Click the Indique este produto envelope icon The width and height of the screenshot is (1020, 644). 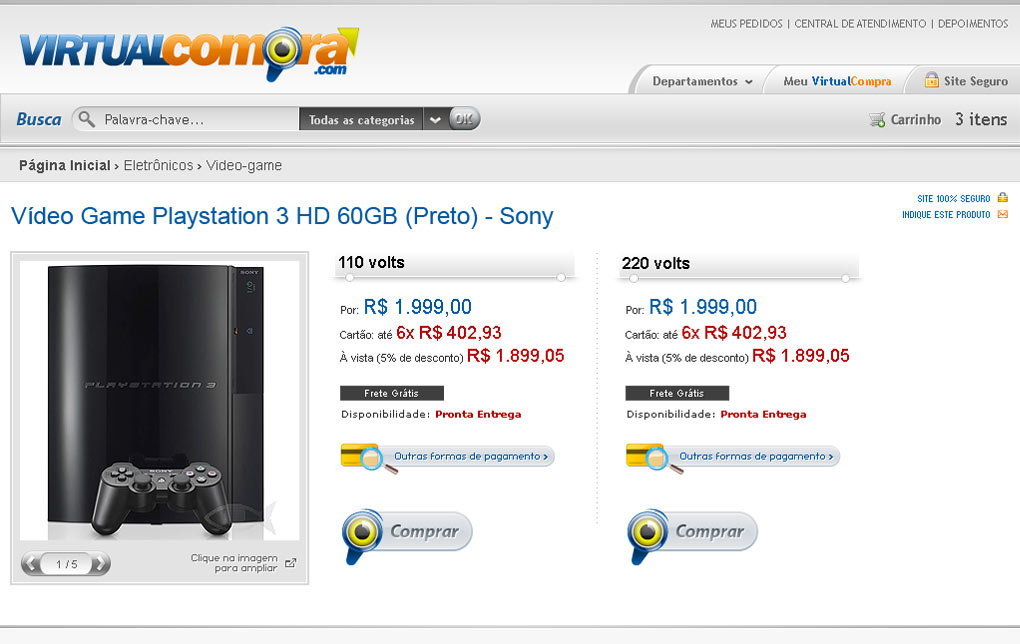click(x=1002, y=214)
